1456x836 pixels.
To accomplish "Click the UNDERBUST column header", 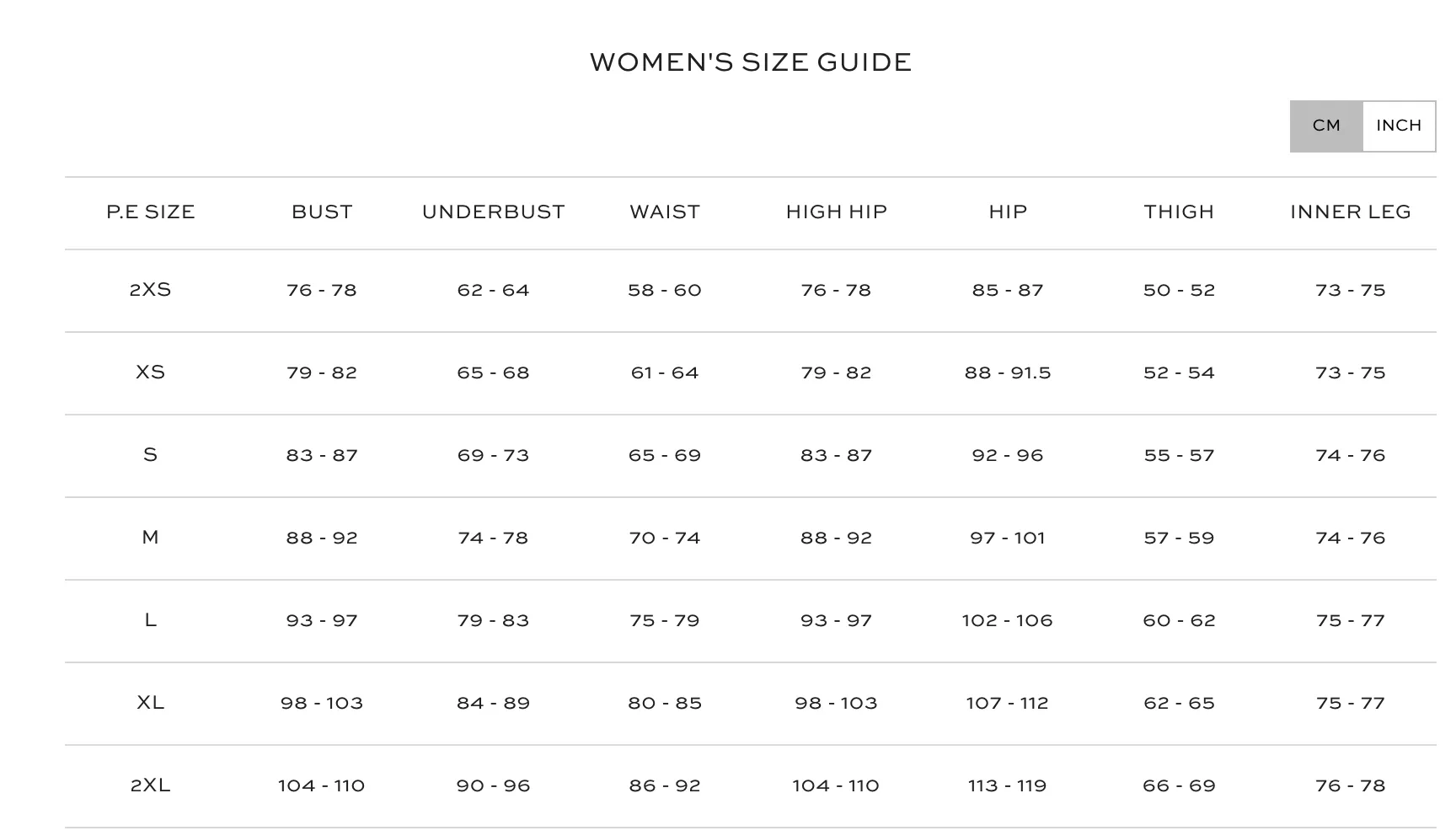I will click(x=493, y=212).
